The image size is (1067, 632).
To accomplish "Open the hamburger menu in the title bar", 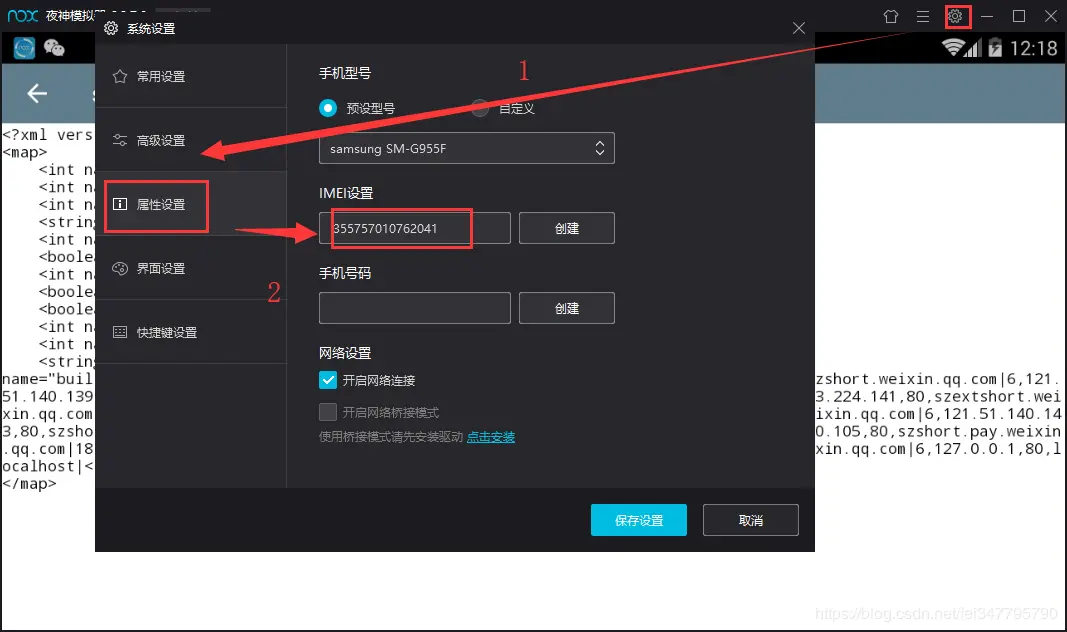I will click(922, 16).
